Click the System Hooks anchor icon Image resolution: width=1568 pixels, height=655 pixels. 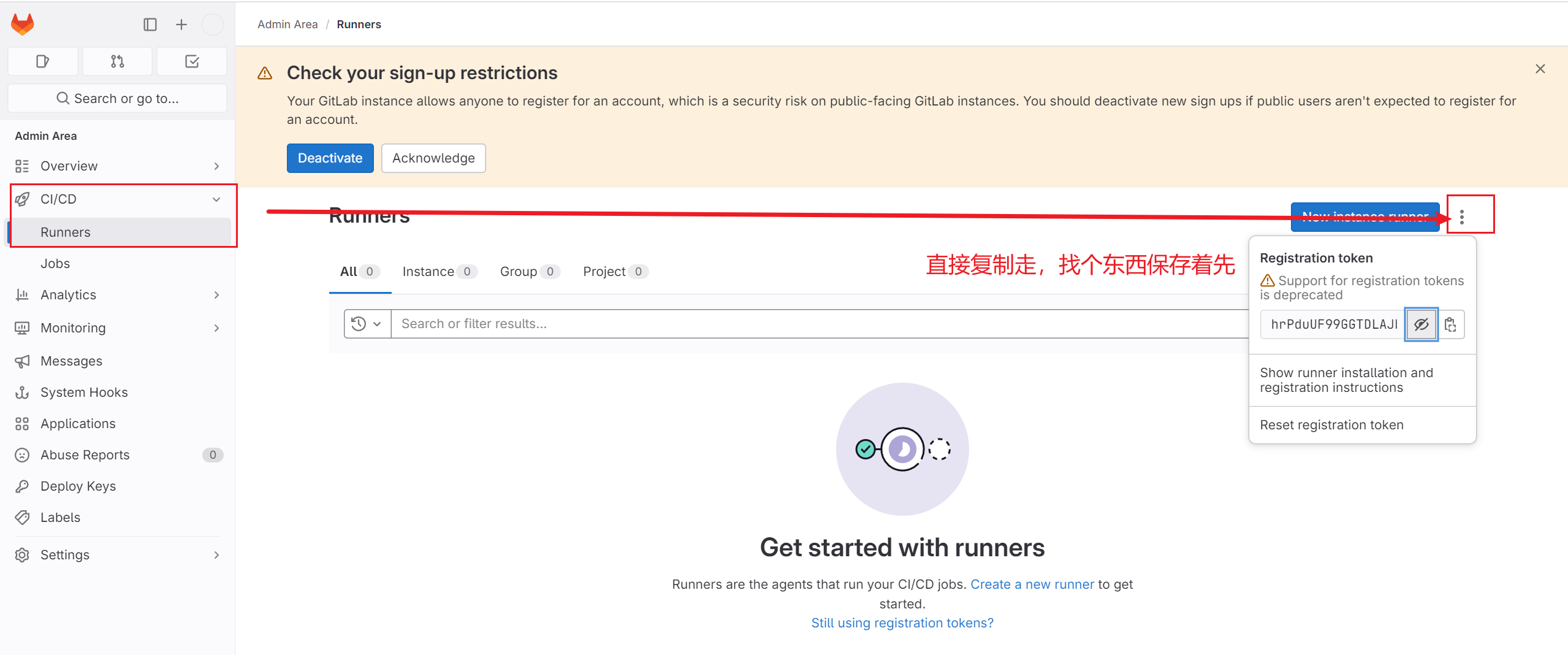[x=22, y=393]
